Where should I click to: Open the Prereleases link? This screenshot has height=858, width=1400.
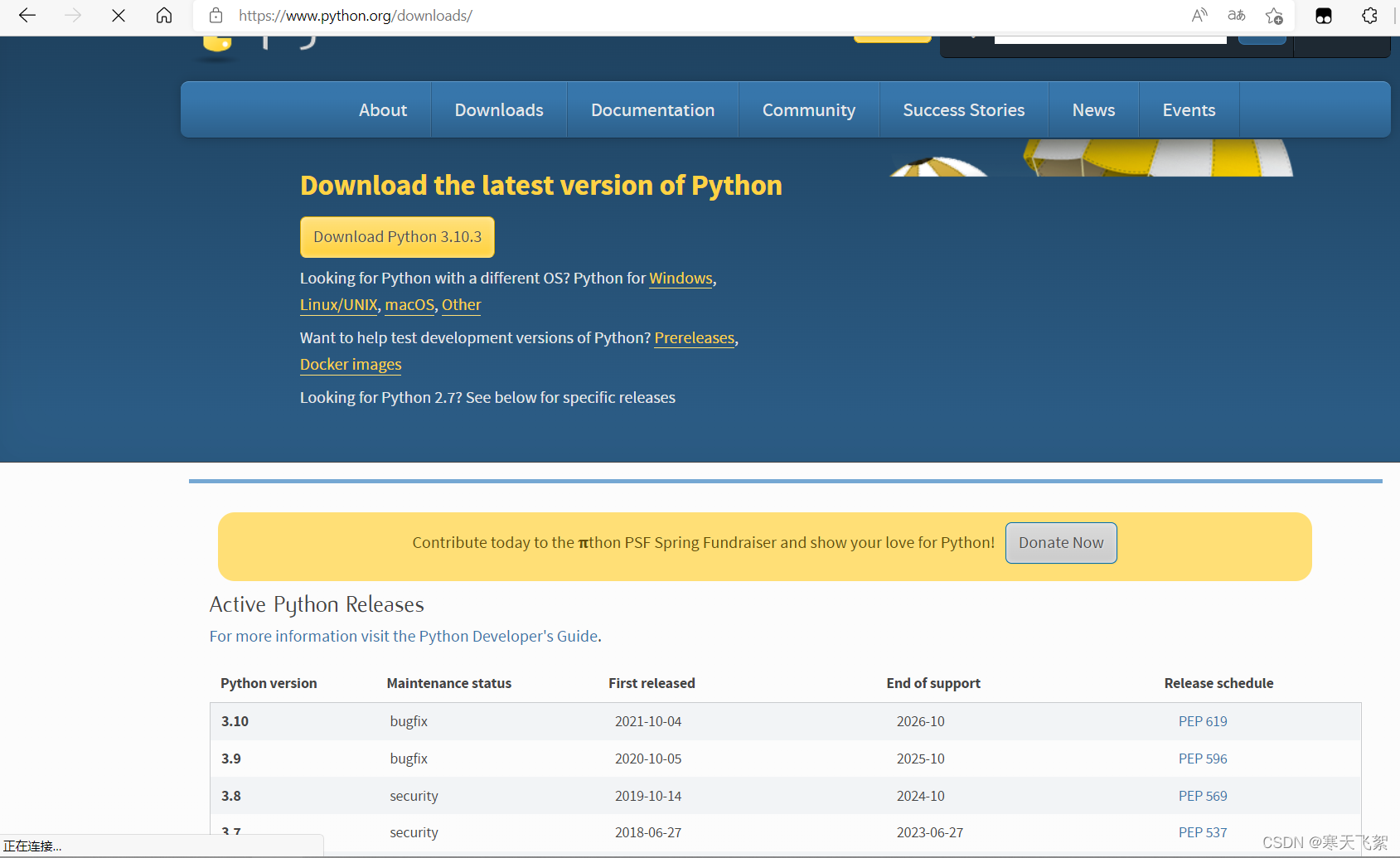pos(695,338)
